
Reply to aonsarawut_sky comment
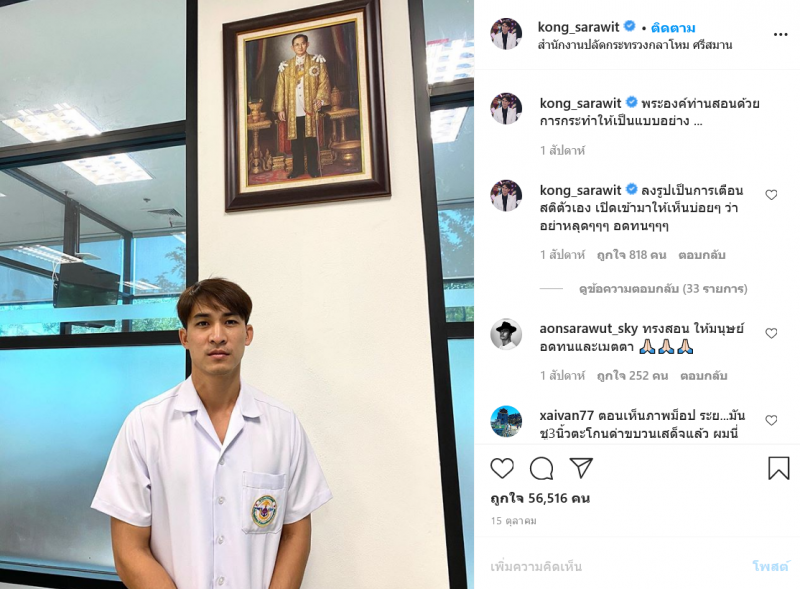pos(704,376)
